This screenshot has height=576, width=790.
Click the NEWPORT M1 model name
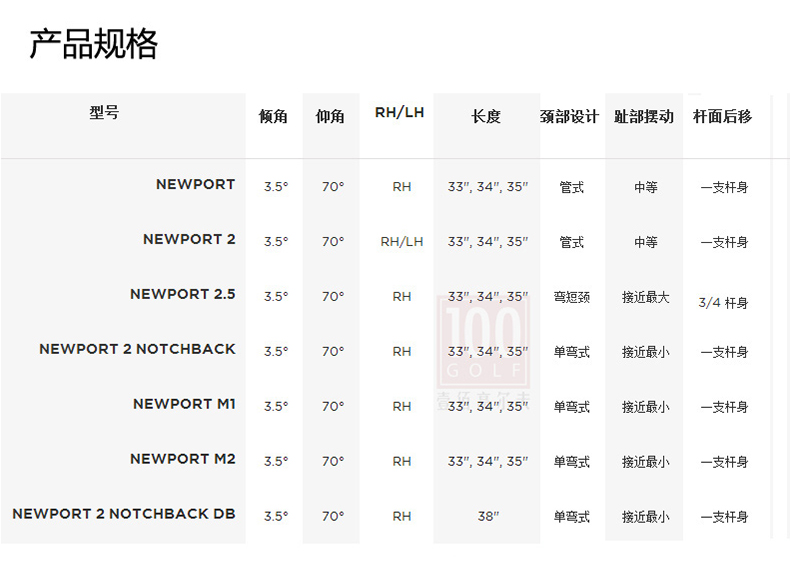pos(184,404)
